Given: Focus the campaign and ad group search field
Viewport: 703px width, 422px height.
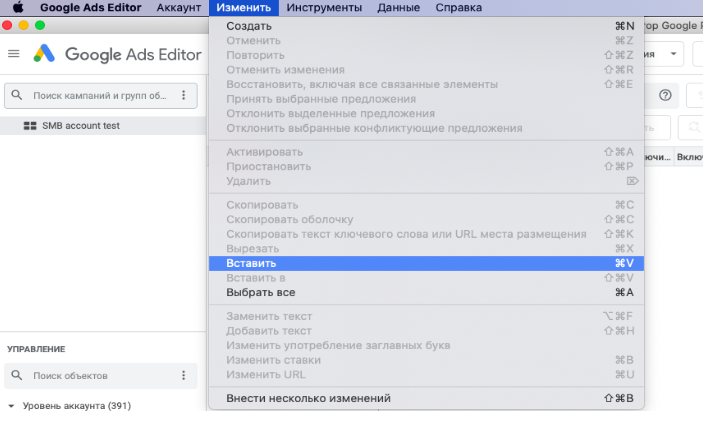Looking at the screenshot, I should point(100,96).
